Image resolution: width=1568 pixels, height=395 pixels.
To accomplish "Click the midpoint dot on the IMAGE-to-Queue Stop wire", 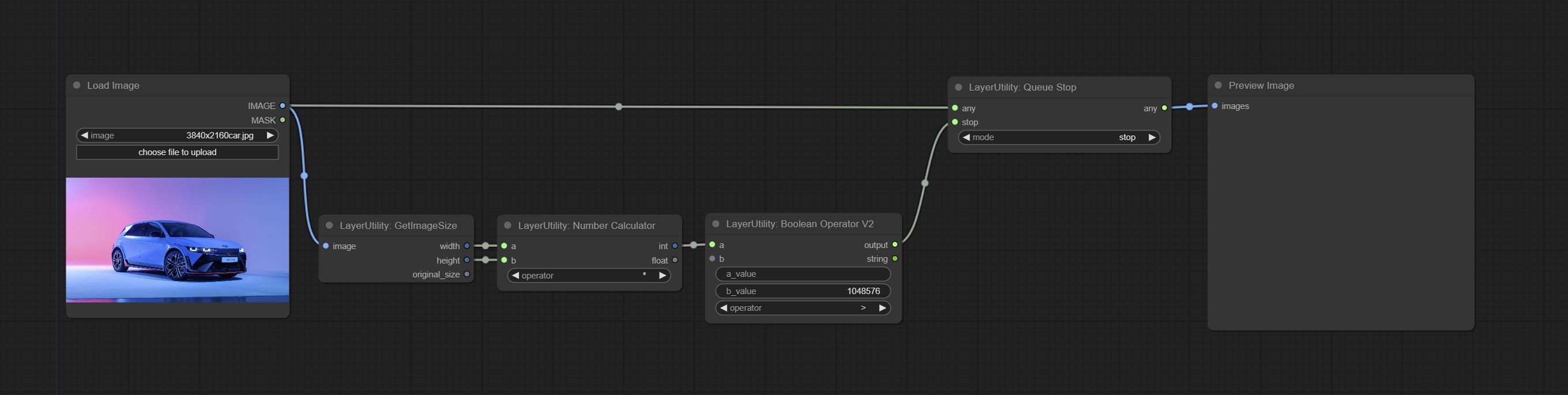I will (x=619, y=107).
